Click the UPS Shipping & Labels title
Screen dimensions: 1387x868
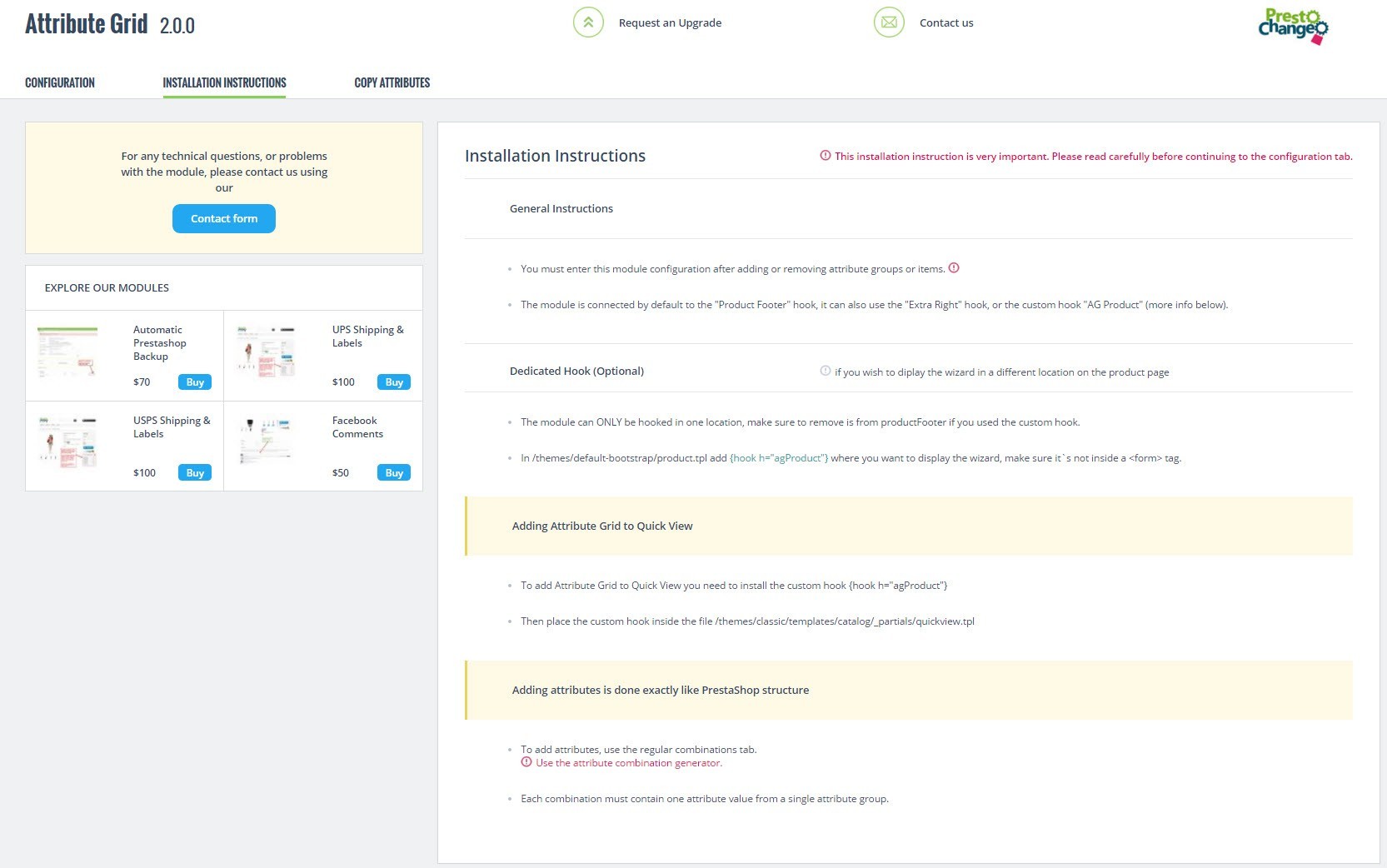point(367,337)
